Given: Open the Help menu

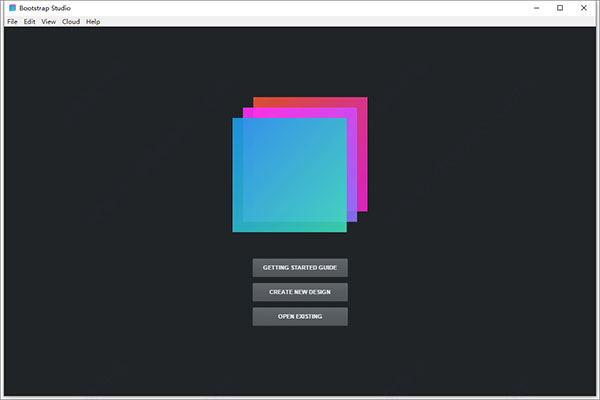Looking at the screenshot, I should click(x=93, y=22).
